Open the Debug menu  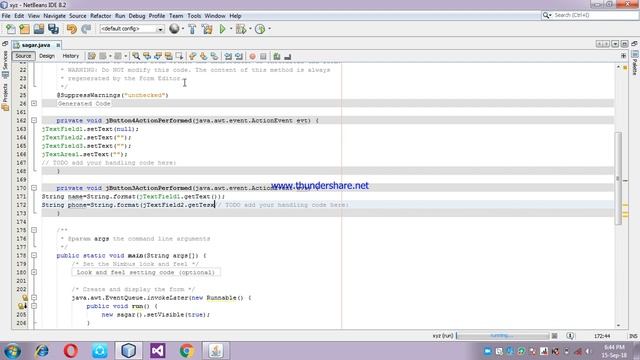(x=137, y=16)
